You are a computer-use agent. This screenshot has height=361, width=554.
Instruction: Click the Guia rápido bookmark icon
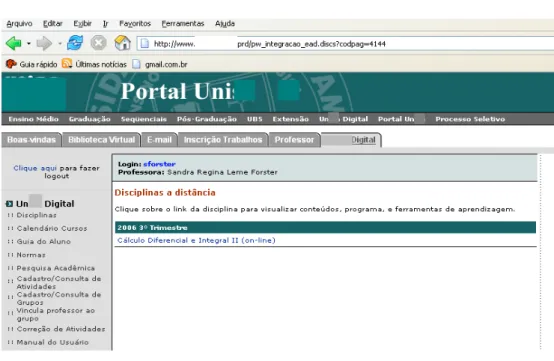11,64
